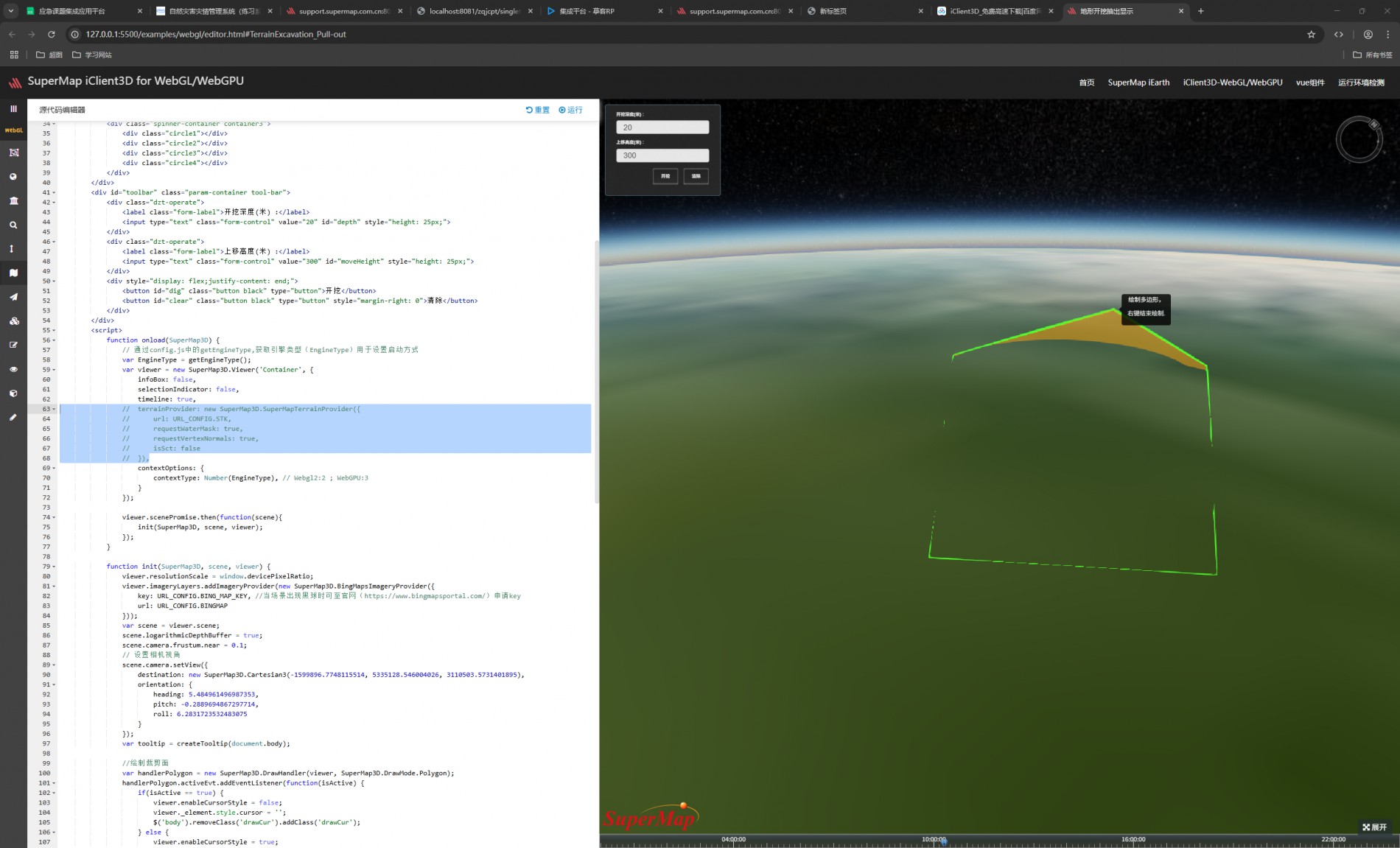1400x848 pixels.
Task: Open the browser tab search dropdown
Action: [11, 11]
